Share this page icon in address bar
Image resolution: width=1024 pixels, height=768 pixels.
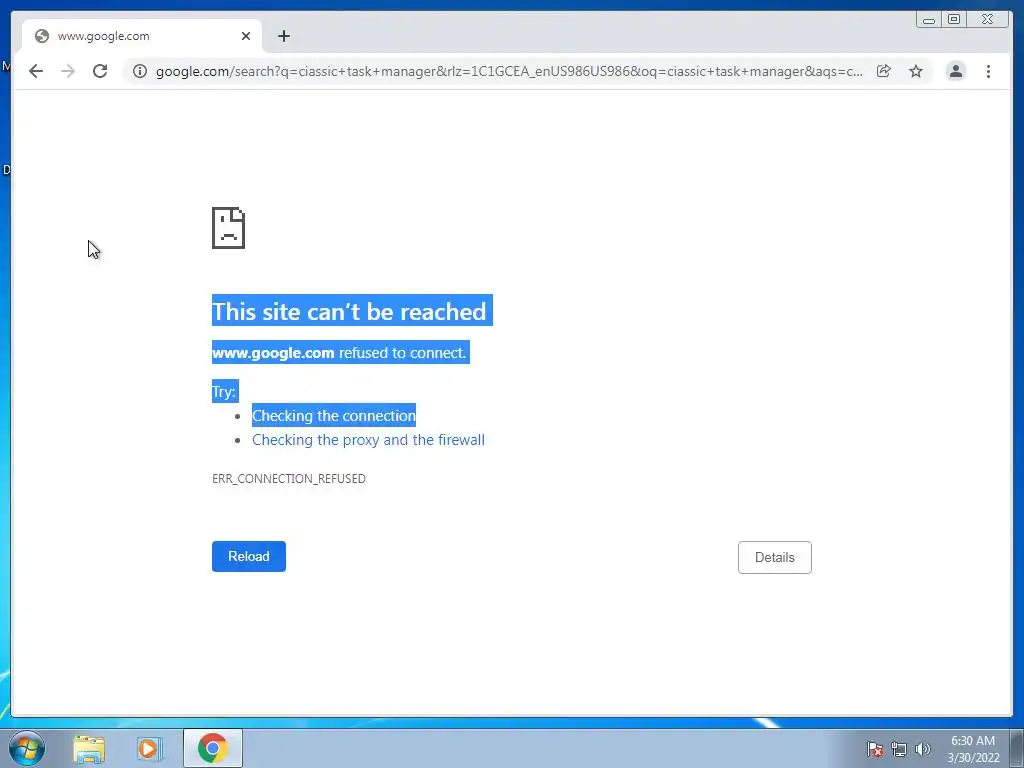(884, 71)
